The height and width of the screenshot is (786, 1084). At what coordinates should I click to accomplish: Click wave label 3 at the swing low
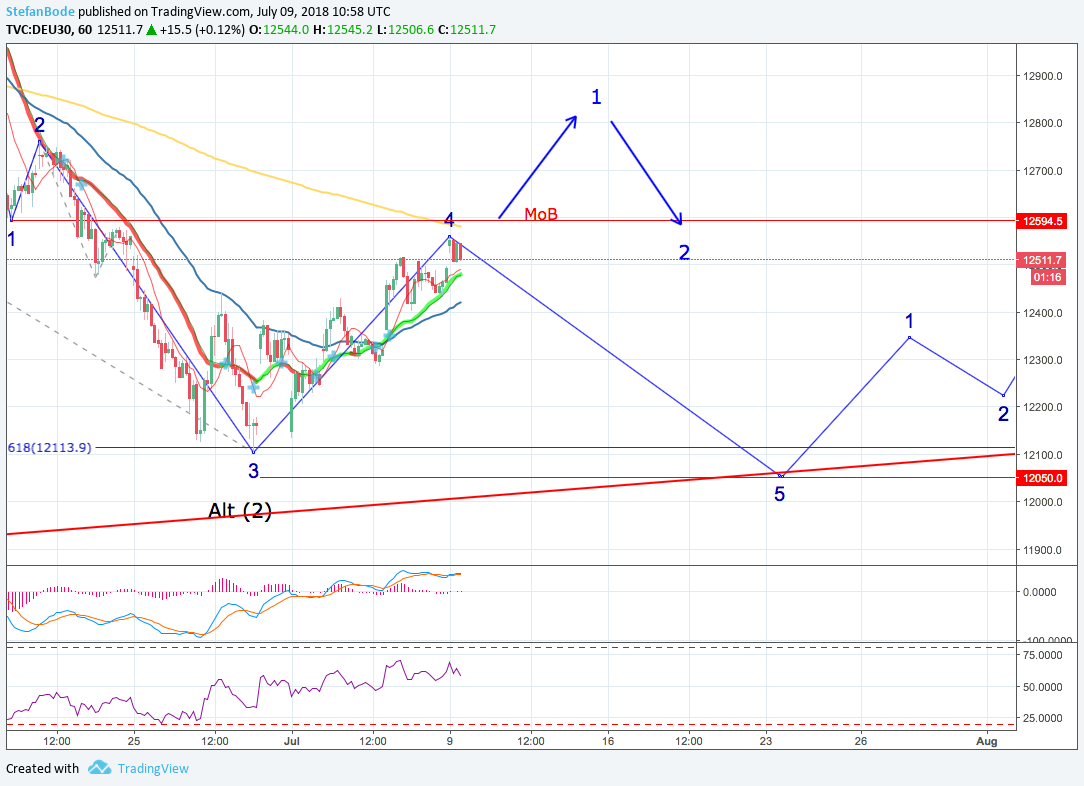click(254, 471)
